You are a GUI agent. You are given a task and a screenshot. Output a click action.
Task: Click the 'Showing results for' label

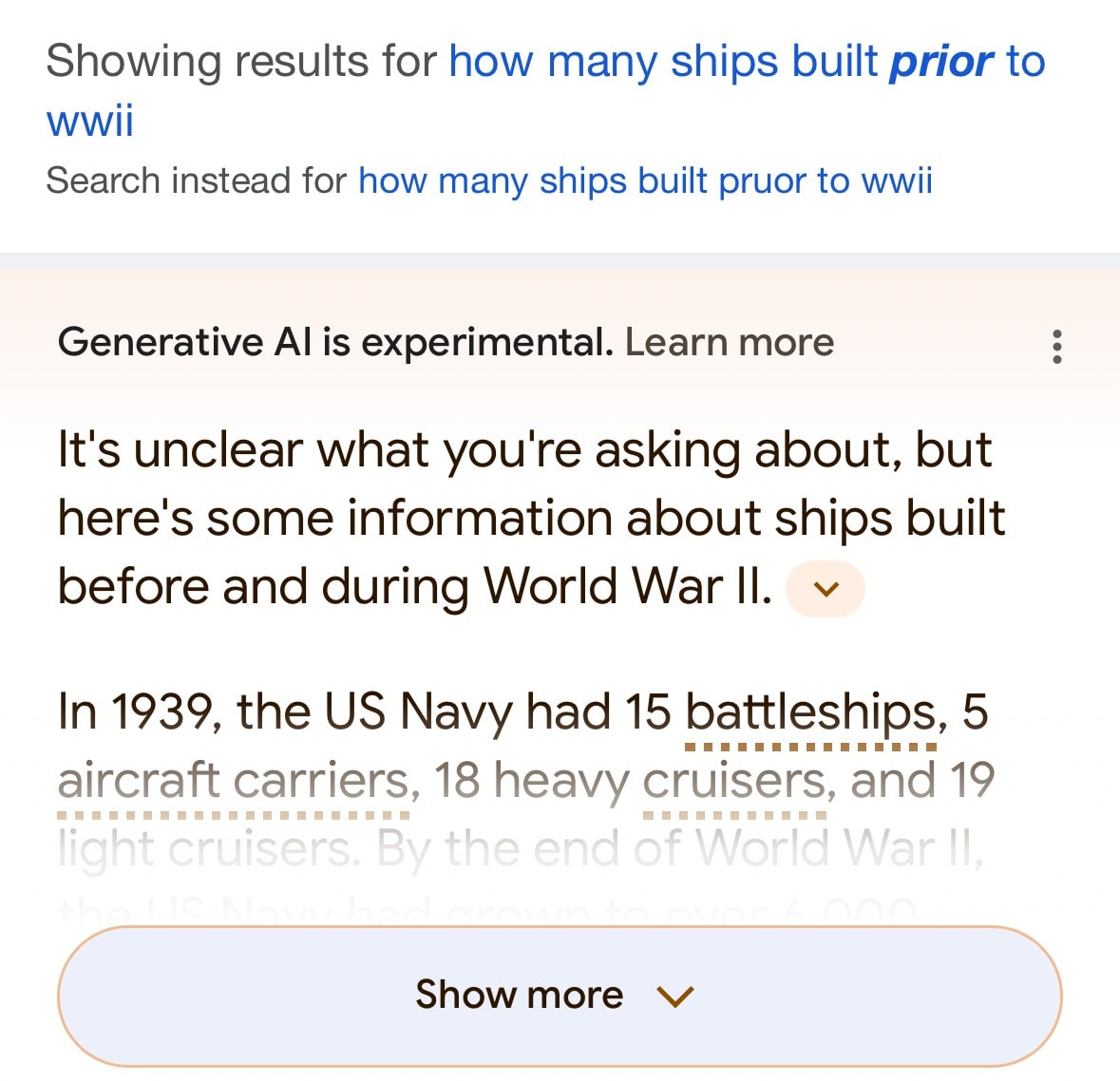[240, 62]
